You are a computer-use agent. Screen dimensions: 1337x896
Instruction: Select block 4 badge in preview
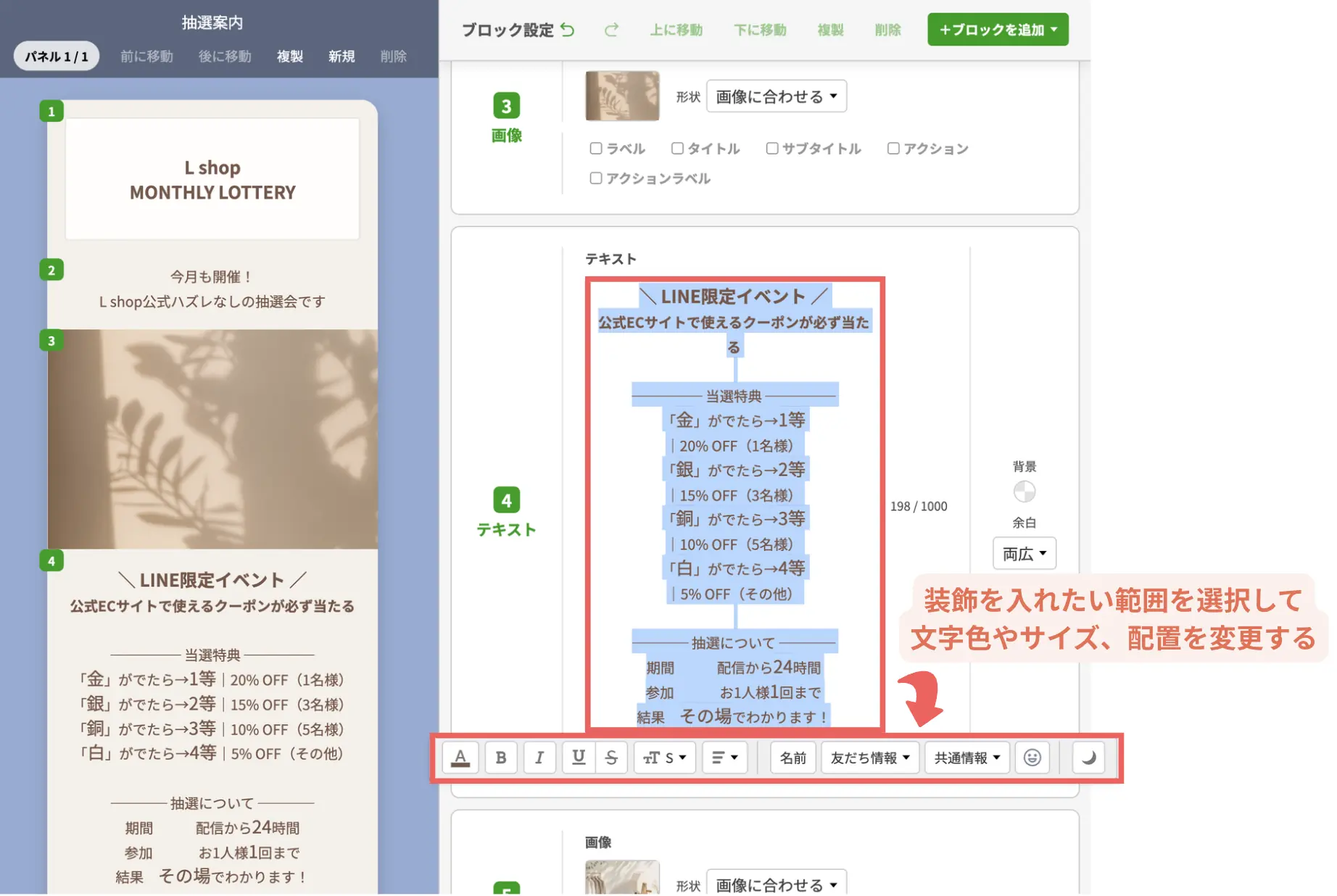point(51,560)
